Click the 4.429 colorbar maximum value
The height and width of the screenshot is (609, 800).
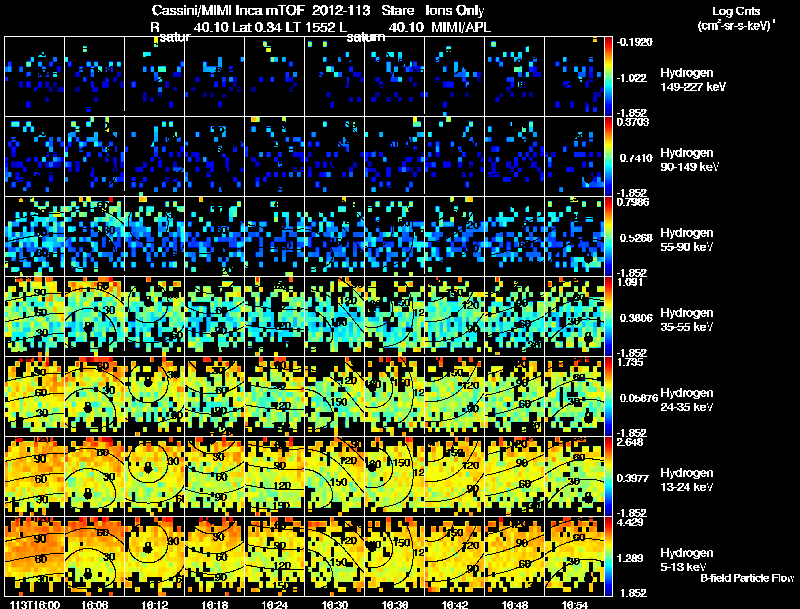[x=630, y=522]
